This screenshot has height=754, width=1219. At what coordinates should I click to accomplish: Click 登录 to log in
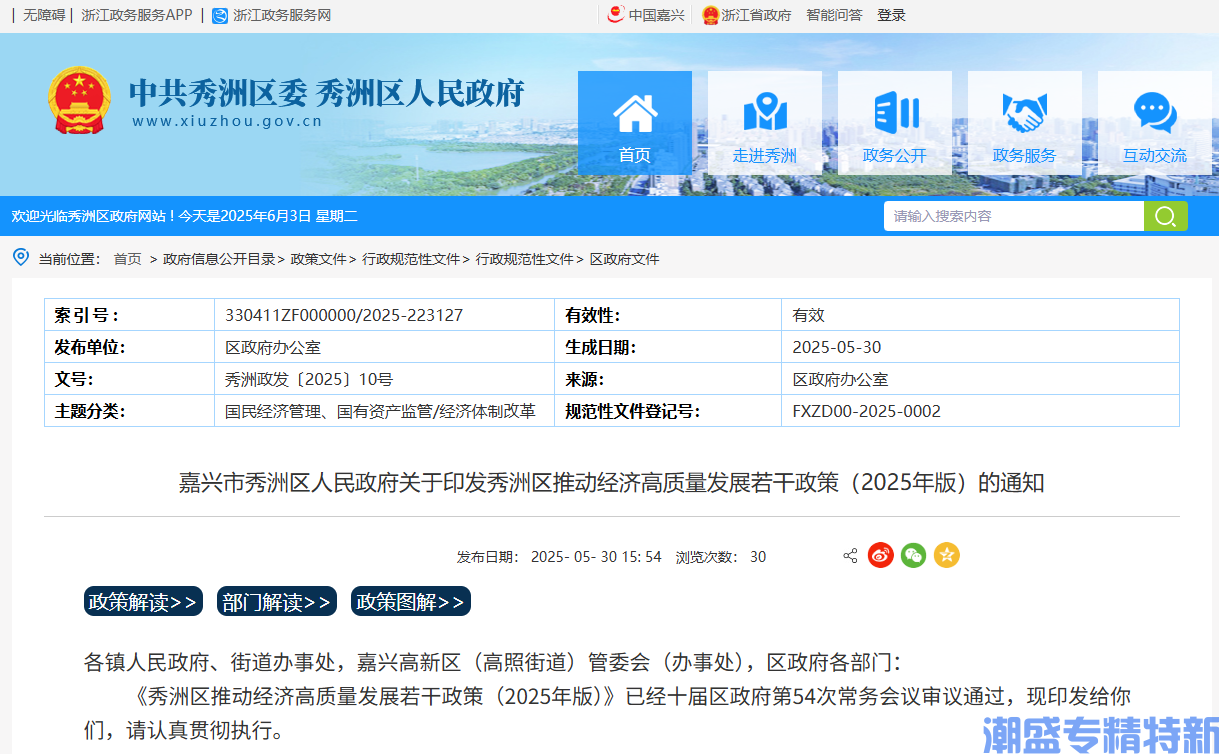891,15
